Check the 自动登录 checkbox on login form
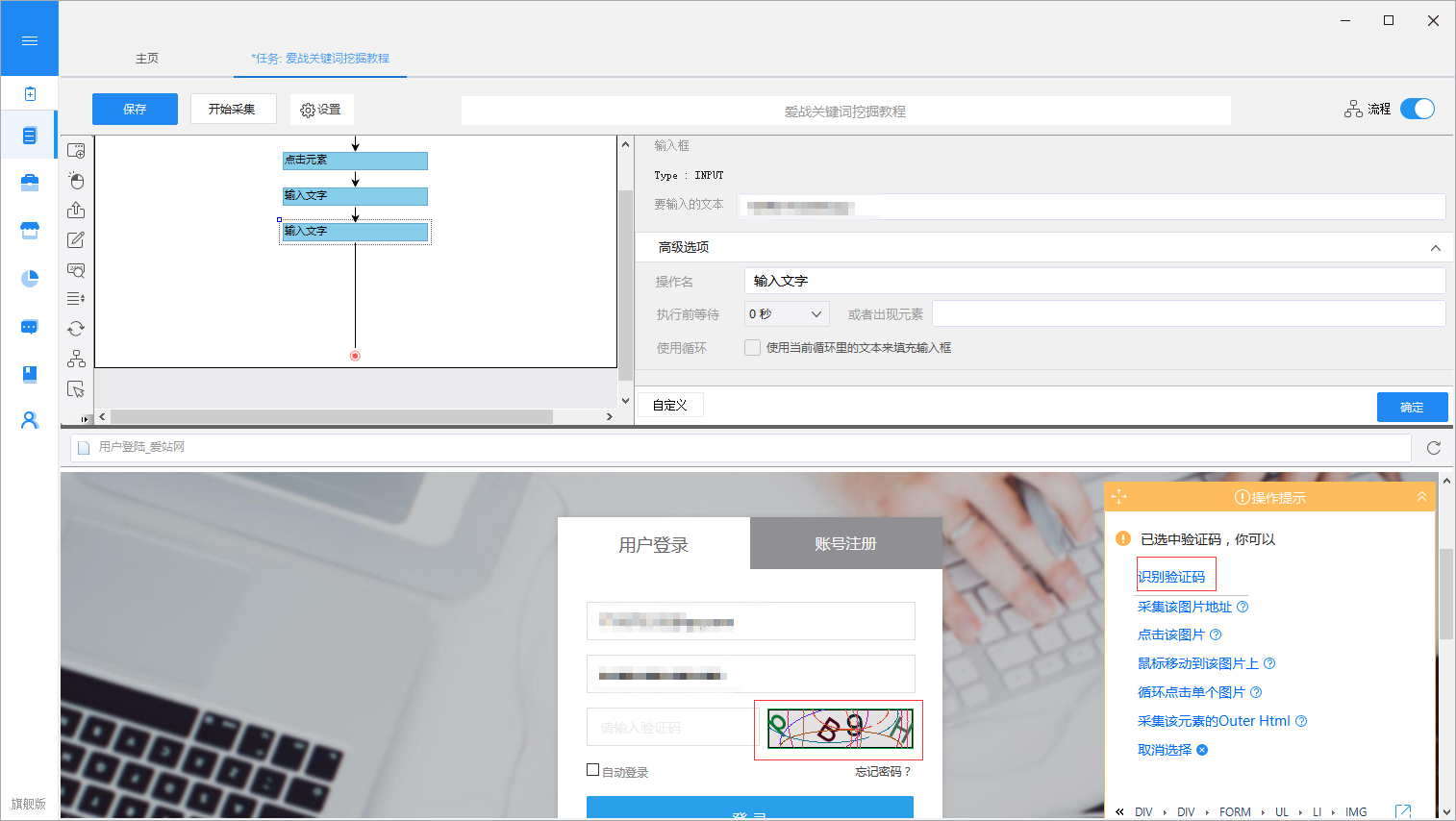Screen dimensions: 1456x821 [593, 770]
